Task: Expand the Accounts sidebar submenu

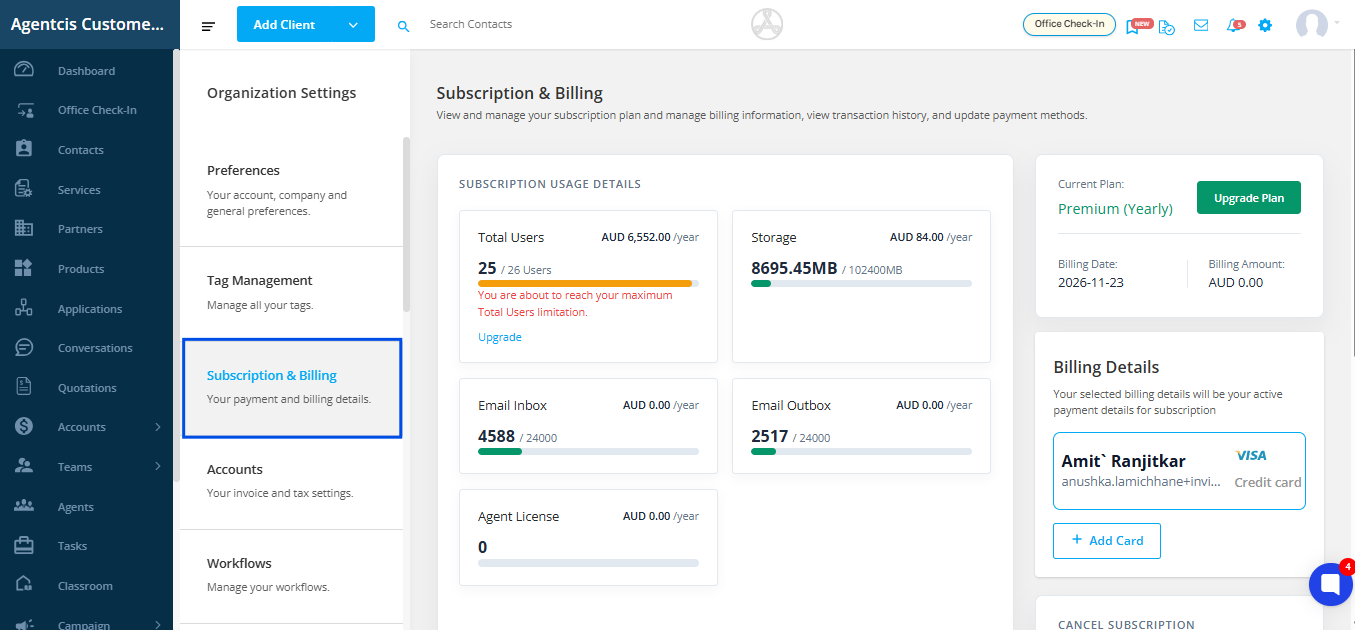Action: coord(158,427)
